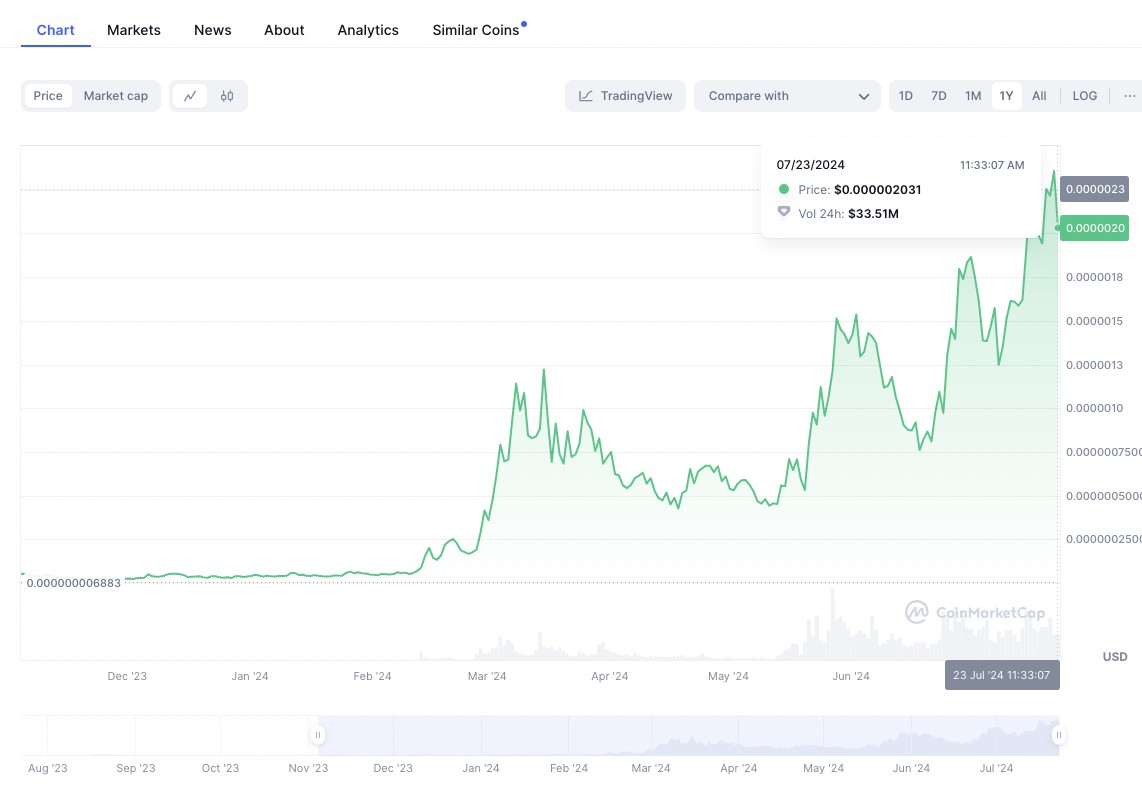The height and width of the screenshot is (800, 1142).
Task: Click the USD currency label
Action: point(1114,657)
